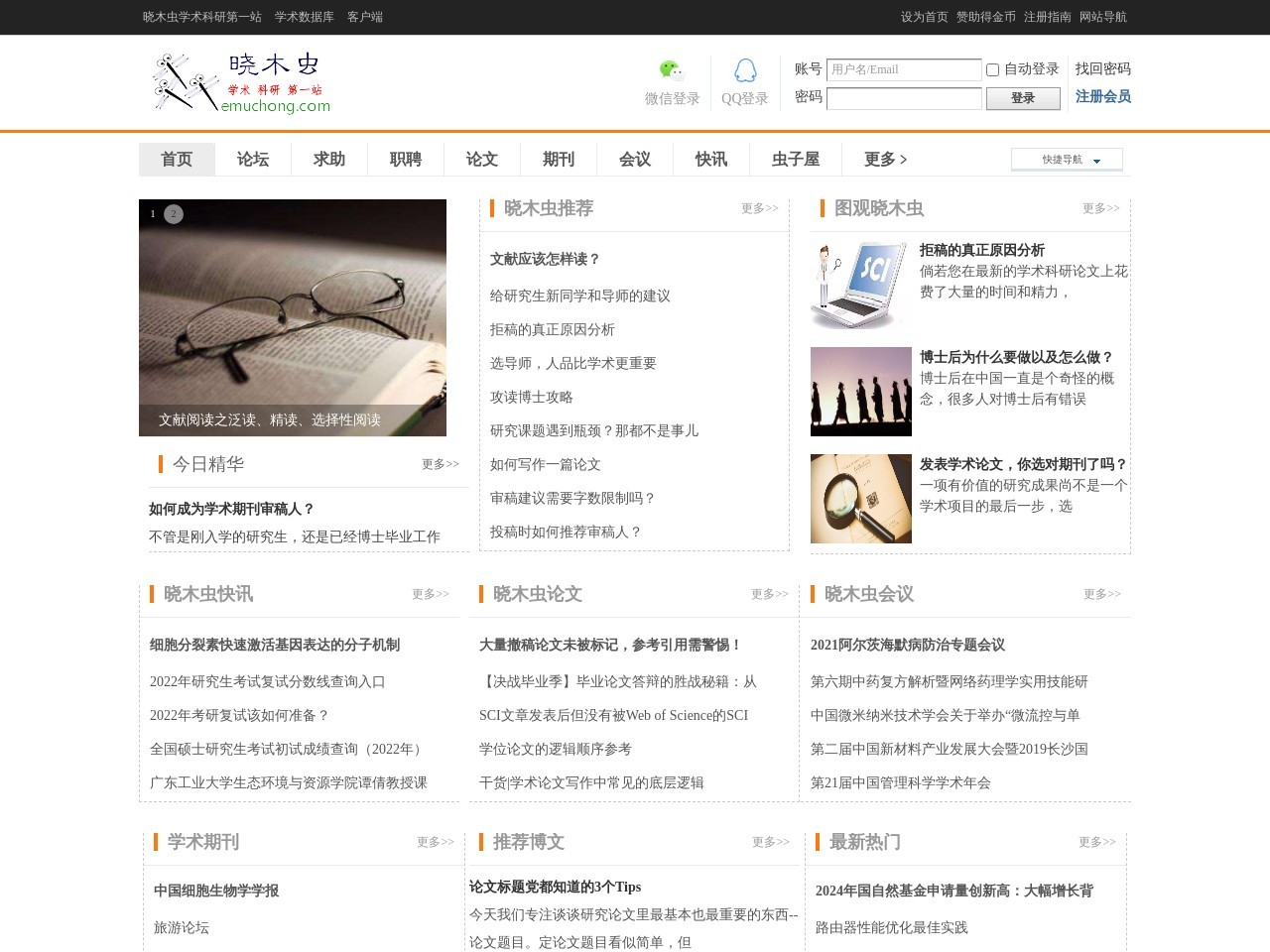This screenshot has height=952, width=1270.
Task: Expand the 更多 > navigation menu
Action: 885,160
